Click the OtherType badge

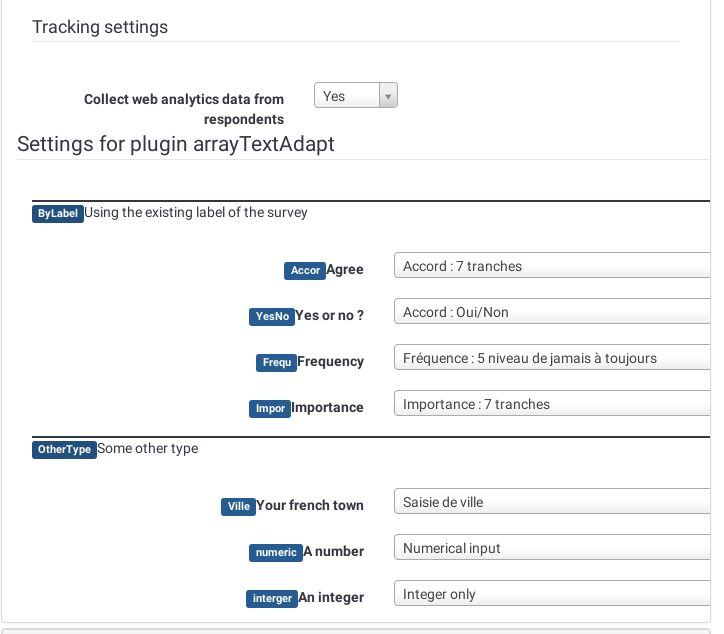(64, 449)
